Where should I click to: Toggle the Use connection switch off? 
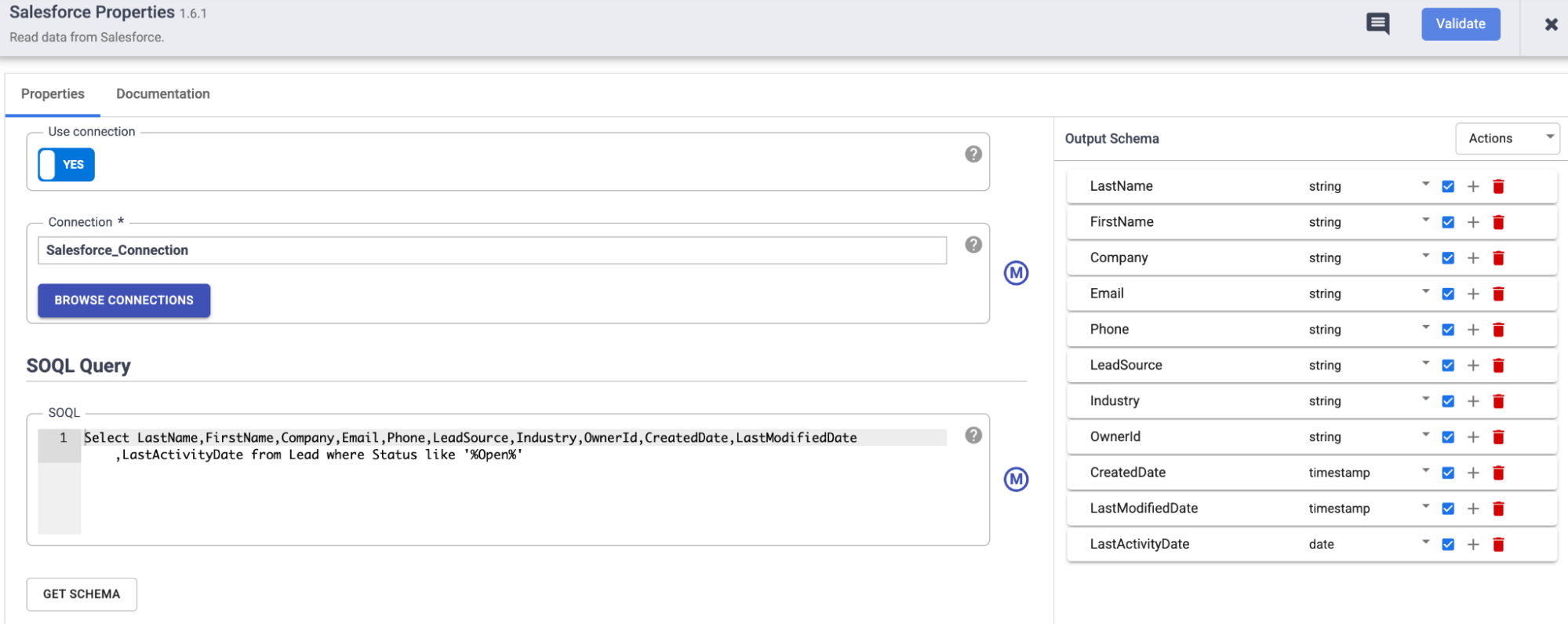pos(67,165)
